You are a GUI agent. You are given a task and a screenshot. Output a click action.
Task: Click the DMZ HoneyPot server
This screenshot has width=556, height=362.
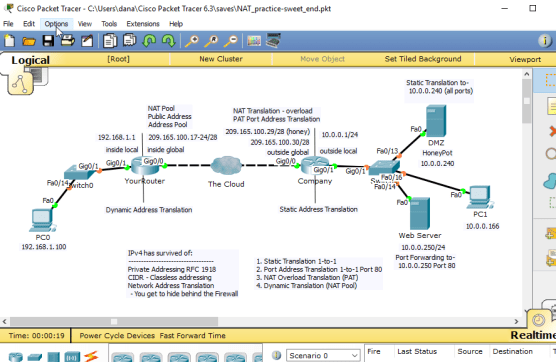(x=436, y=121)
